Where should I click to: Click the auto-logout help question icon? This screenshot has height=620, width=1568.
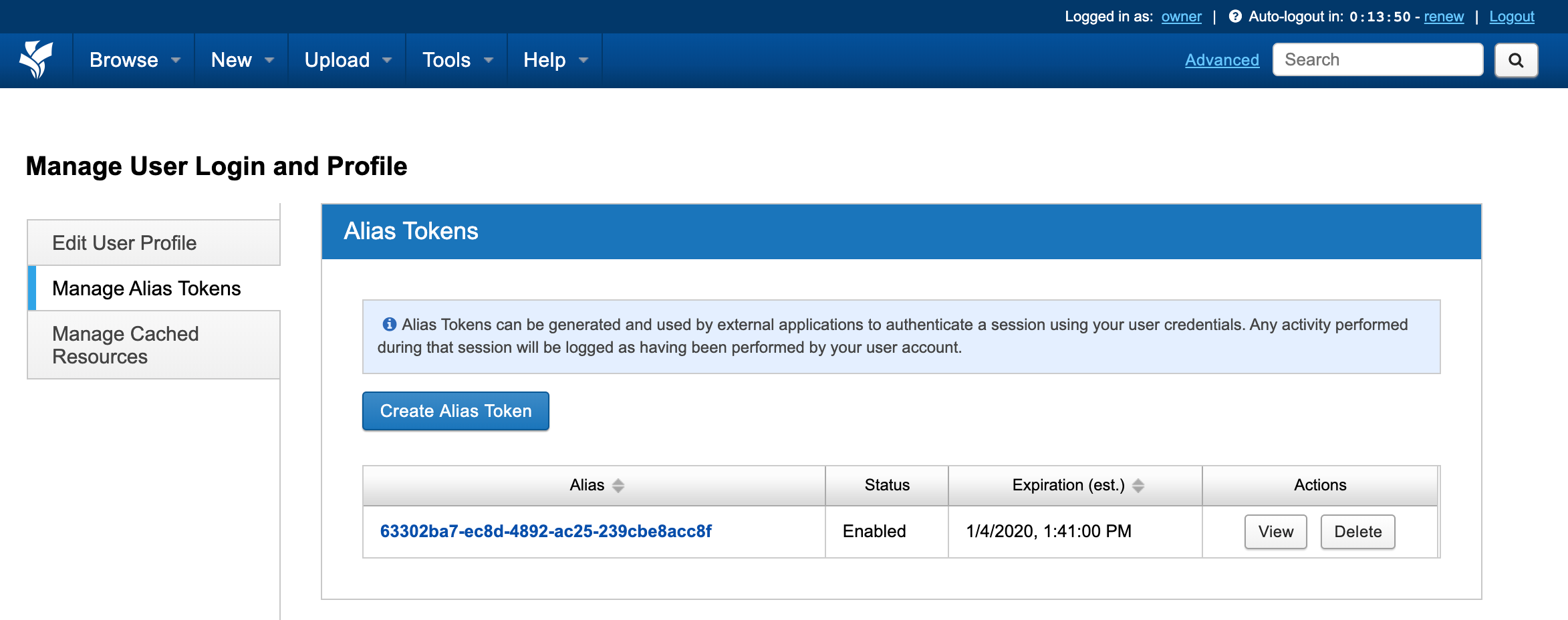click(x=1235, y=16)
